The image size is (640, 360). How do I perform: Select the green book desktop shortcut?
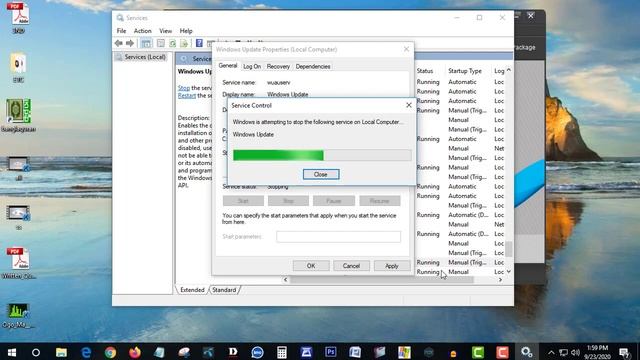(x=18, y=115)
